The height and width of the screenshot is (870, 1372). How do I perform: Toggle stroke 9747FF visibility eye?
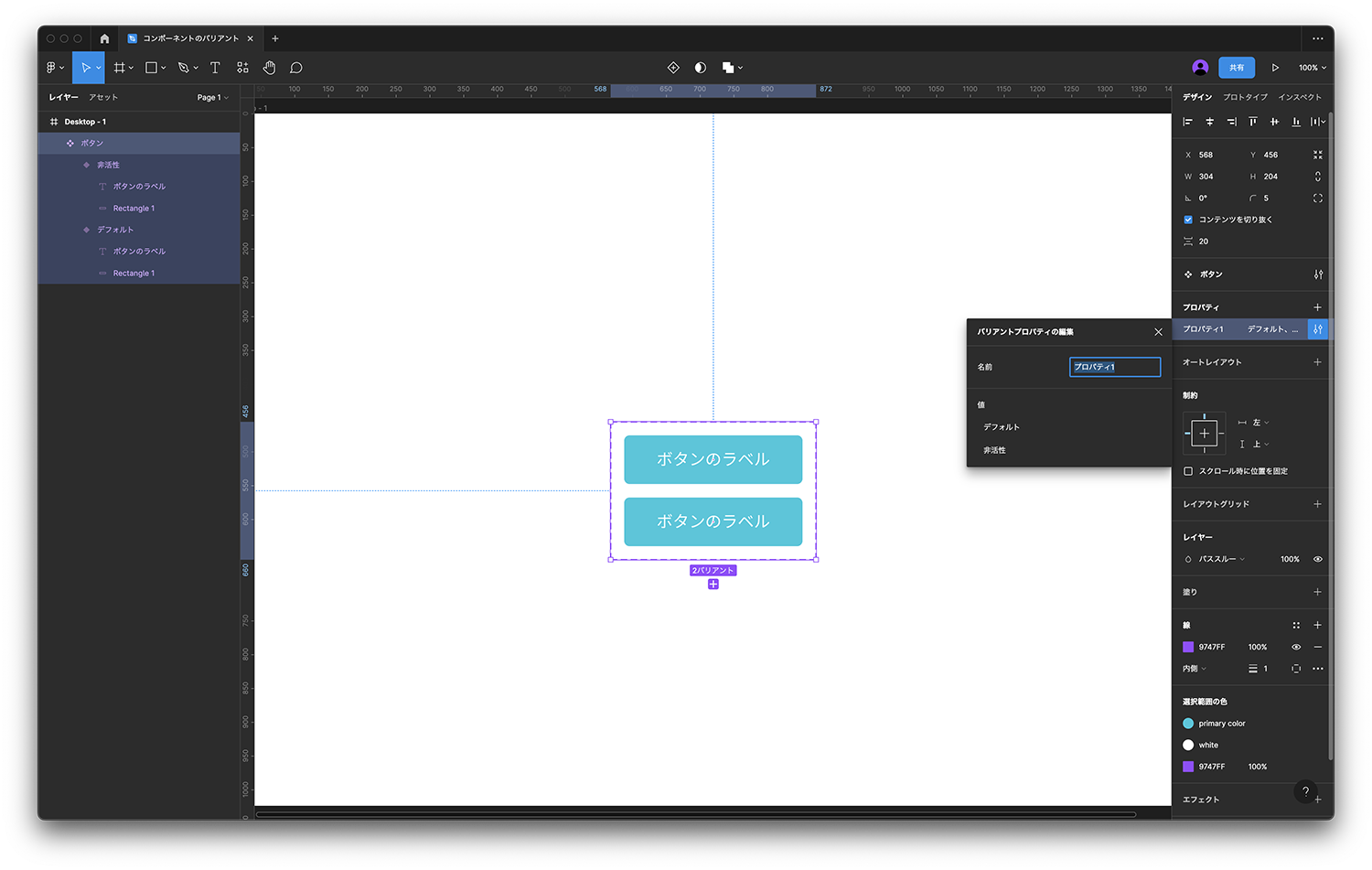coord(1296,647)
